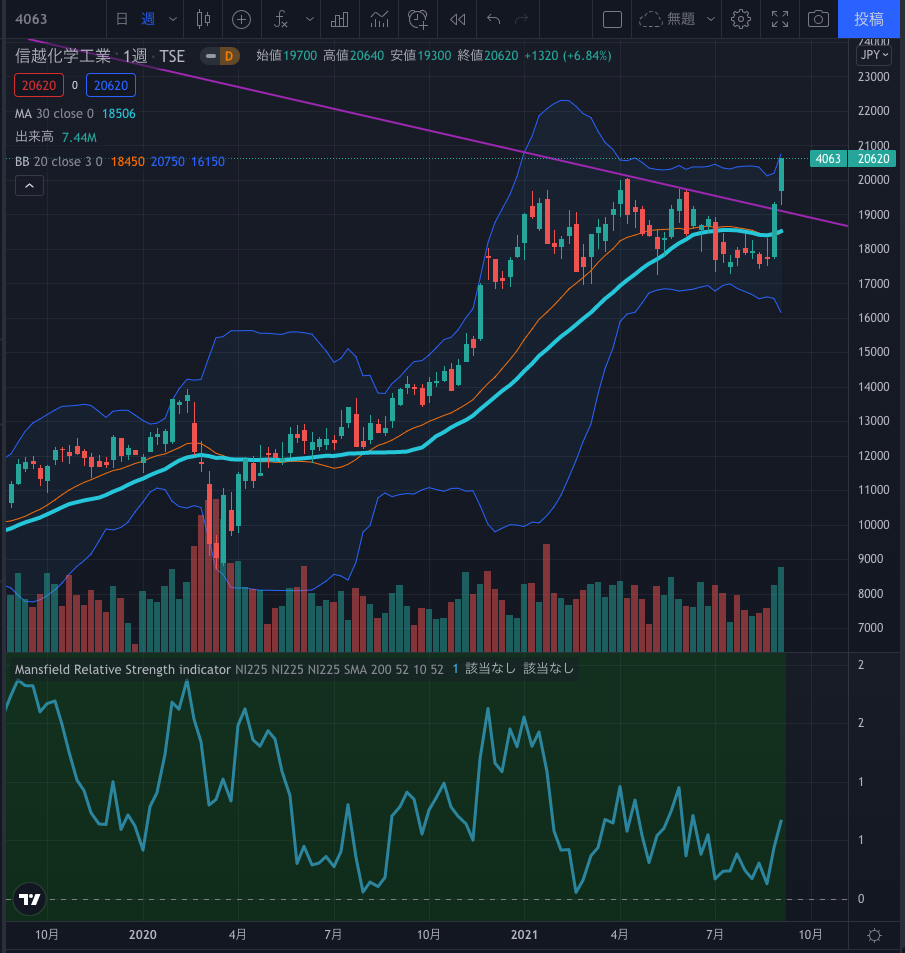Open the cloud save layout 無題 button
The height and width of the screenshot is (953, 905).
tap(667, 19)
